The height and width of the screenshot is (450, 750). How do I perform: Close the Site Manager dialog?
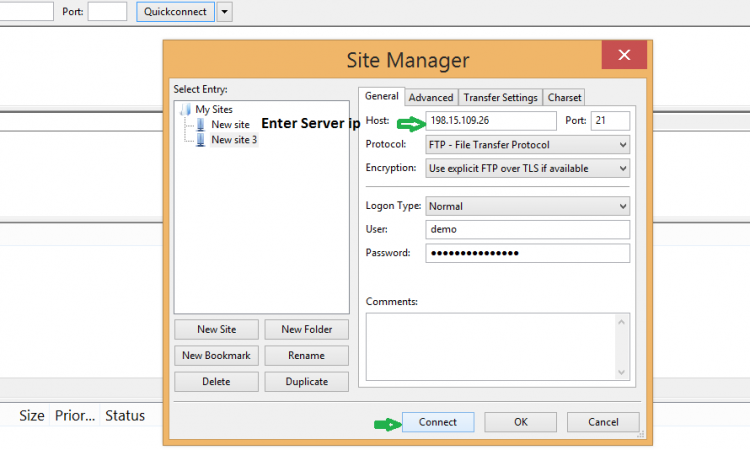click(x=624, y=55)
